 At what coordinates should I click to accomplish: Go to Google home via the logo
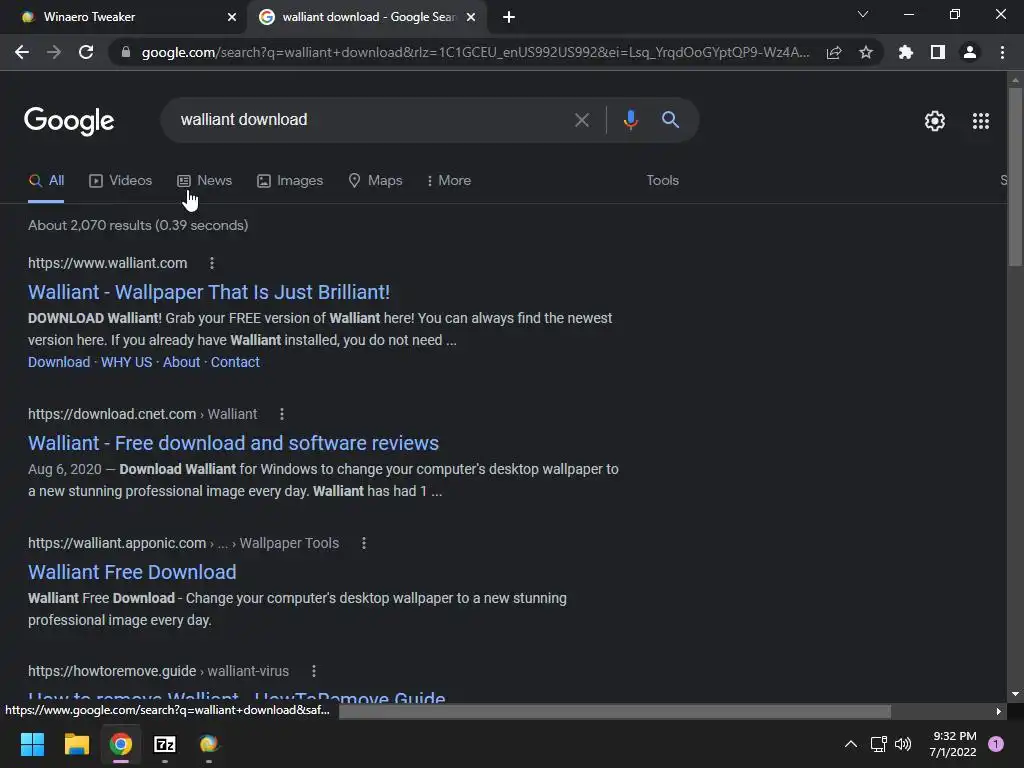pos(69,121)
